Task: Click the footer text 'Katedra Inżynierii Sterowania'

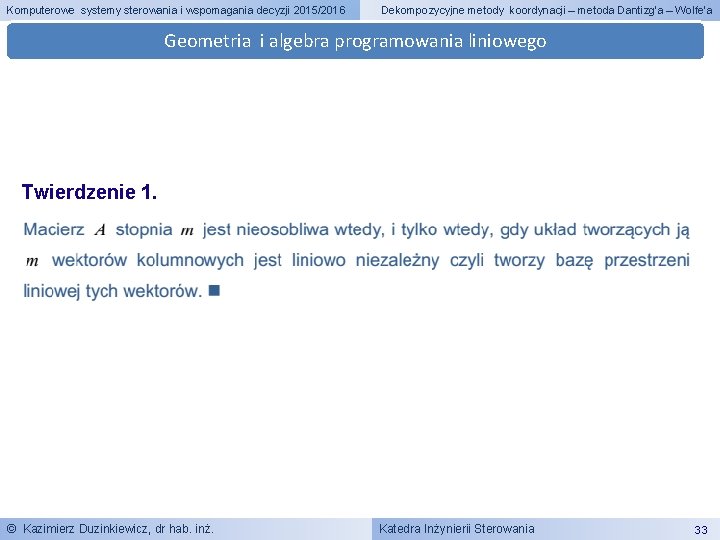Action: tap(456, 529)
